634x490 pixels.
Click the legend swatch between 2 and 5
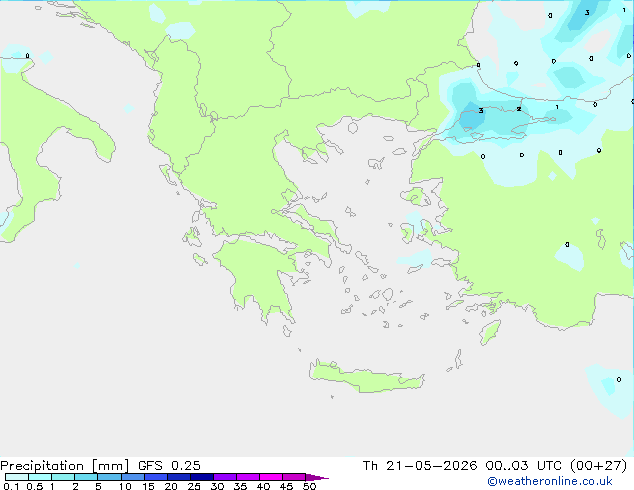click(x=86, y=477)
